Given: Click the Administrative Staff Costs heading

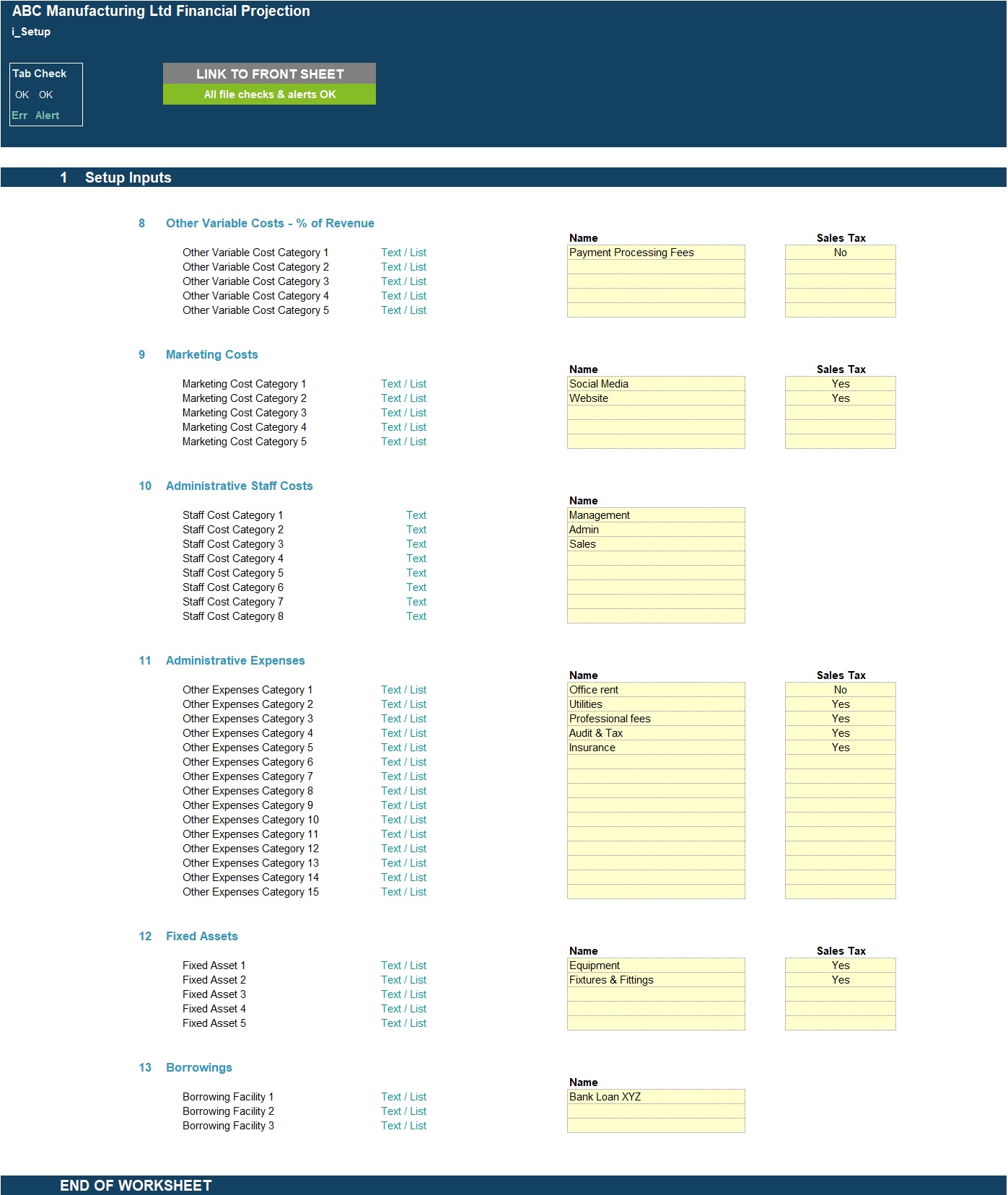Looking at the screenshot, I should (x=239, y=486).
